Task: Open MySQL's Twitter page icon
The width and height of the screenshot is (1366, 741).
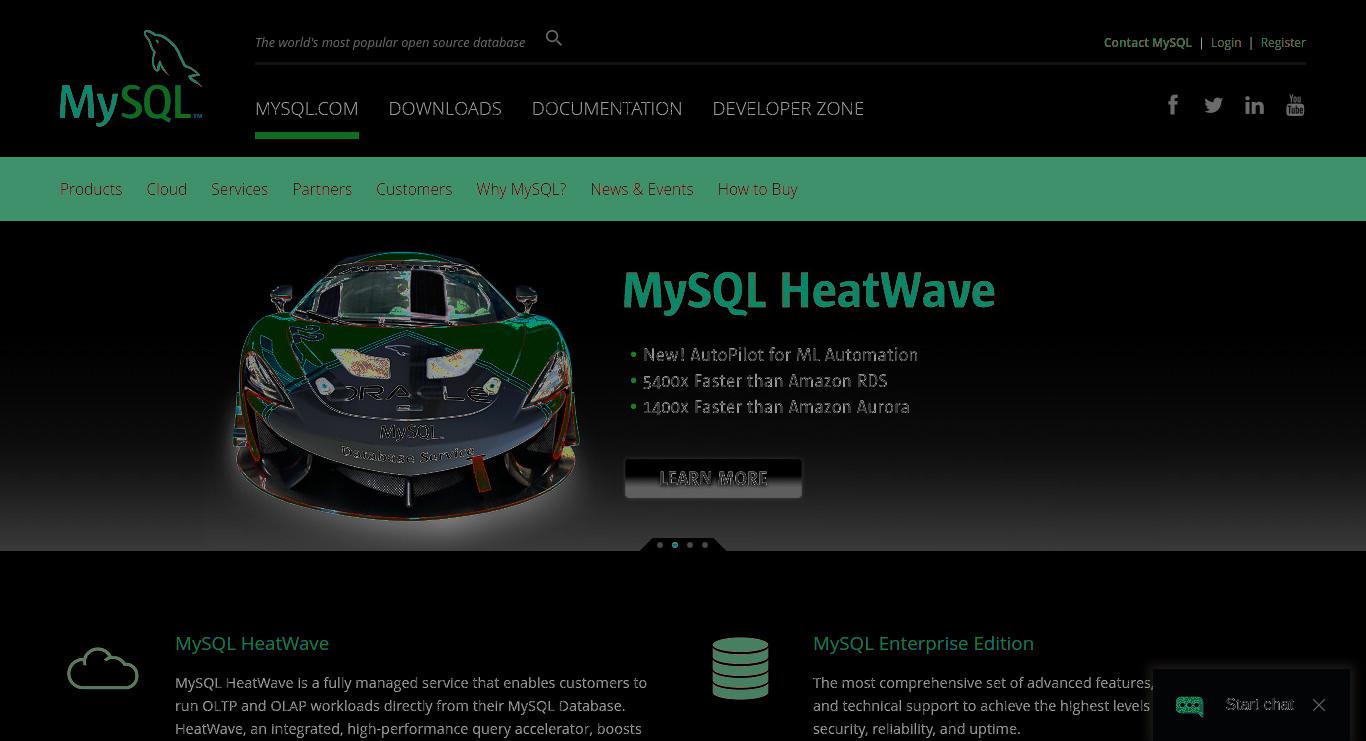Action: pos(1213,105)
